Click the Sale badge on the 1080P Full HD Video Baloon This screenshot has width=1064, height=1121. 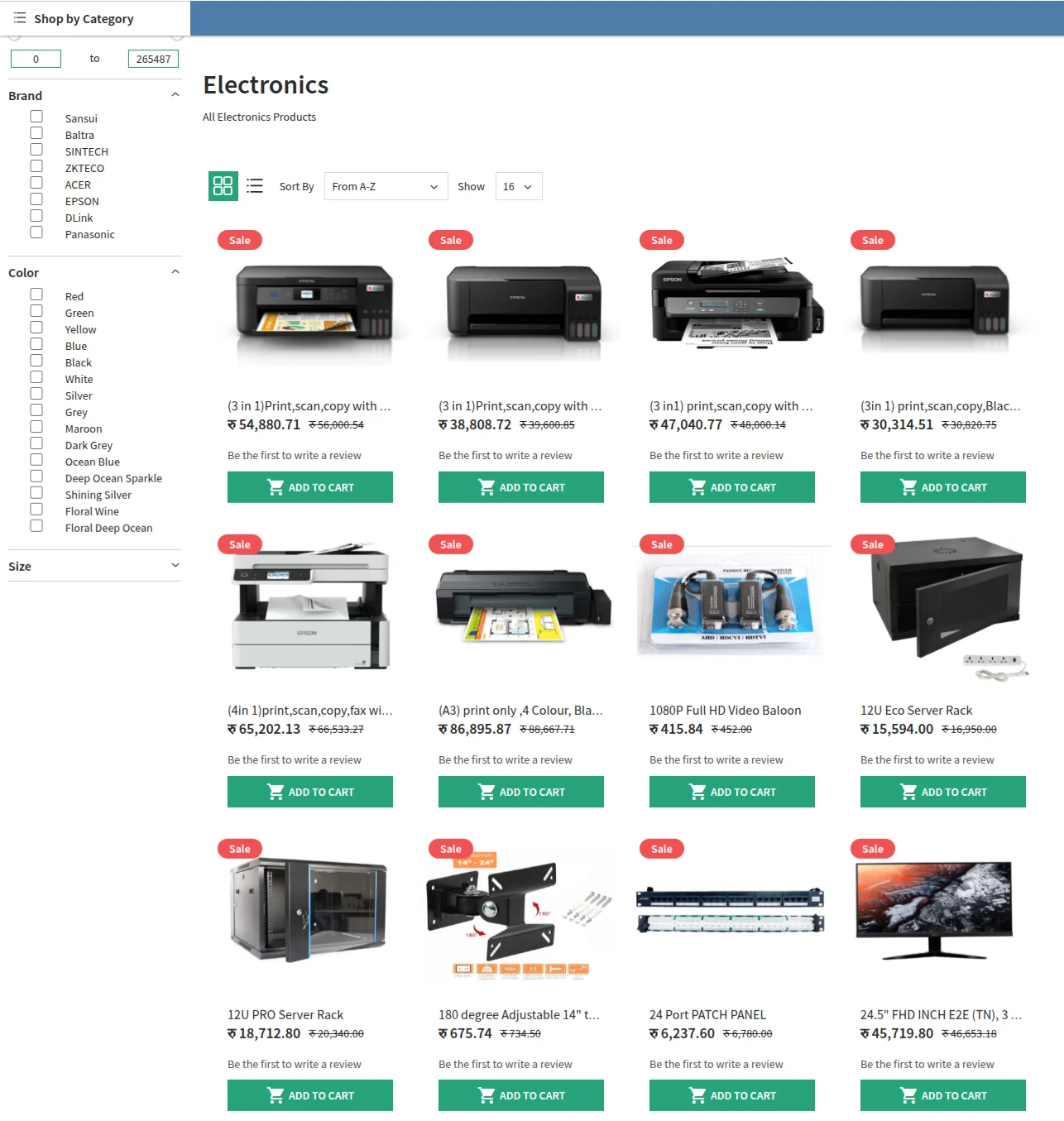coord(661,544)
